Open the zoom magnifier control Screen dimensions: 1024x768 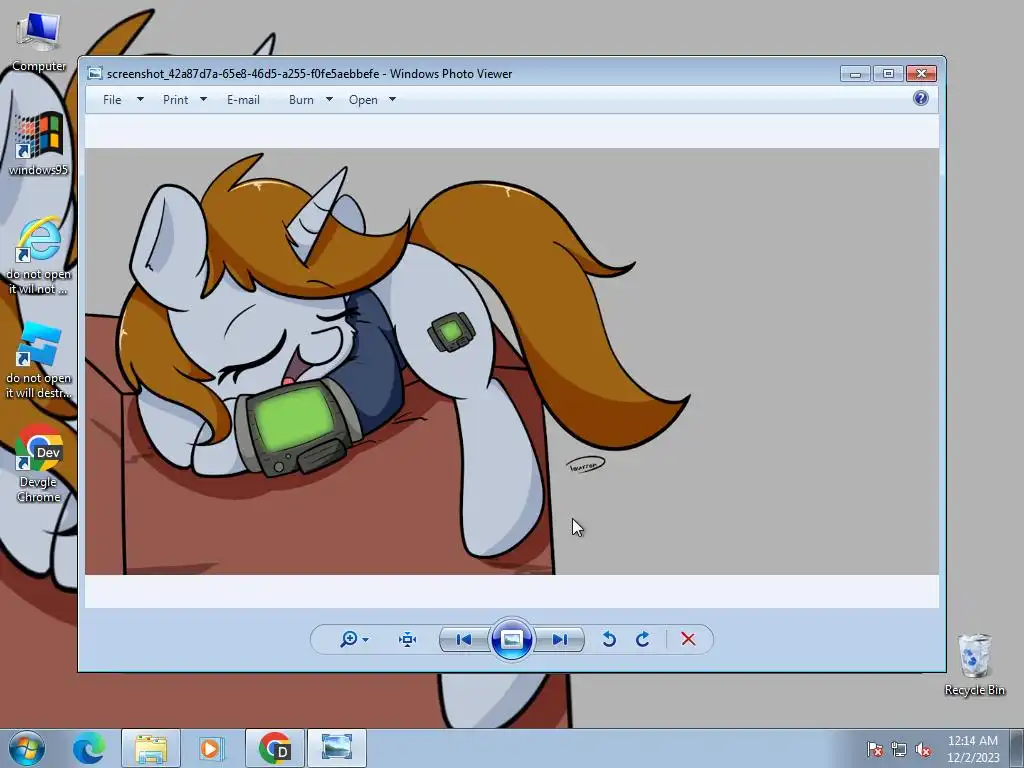[x=349, y=639]
